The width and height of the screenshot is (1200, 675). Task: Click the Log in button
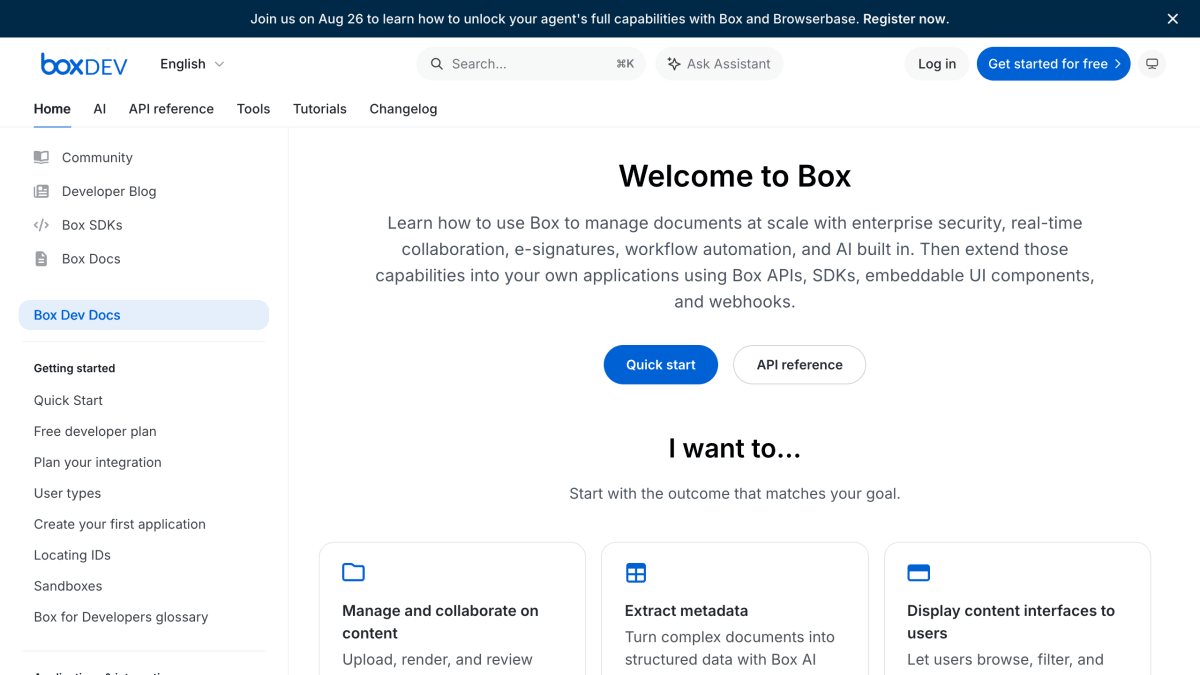[x=937, y=64]
